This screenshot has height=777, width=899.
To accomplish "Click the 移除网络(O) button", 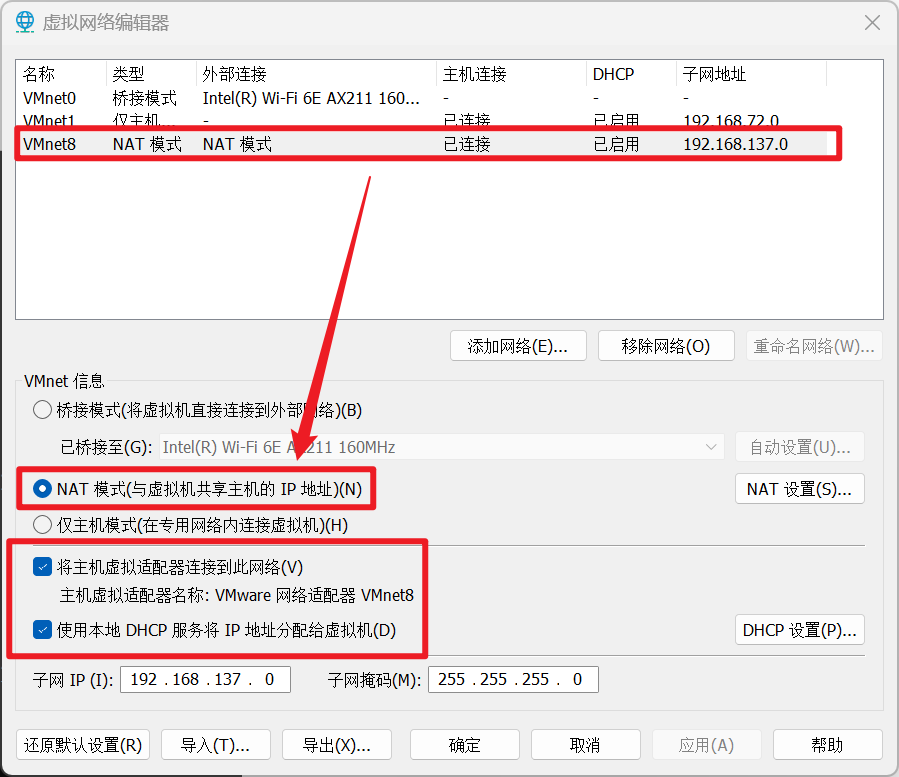I will (x=666, y=346).
